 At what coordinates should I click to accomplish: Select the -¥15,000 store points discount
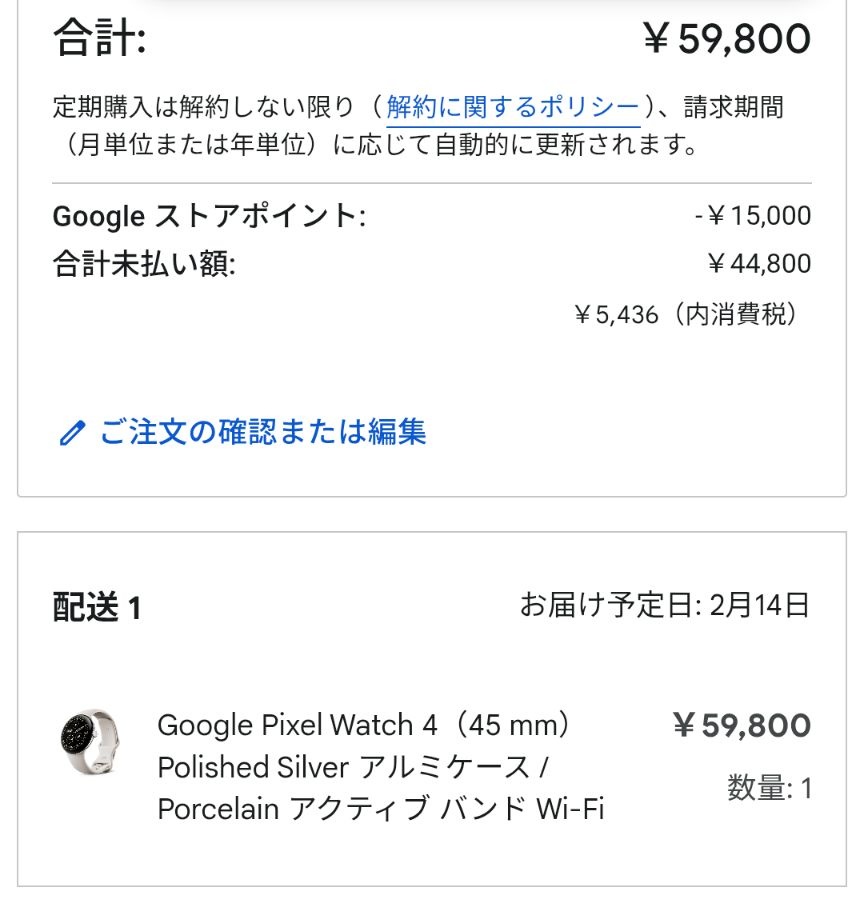coord(752,215)
